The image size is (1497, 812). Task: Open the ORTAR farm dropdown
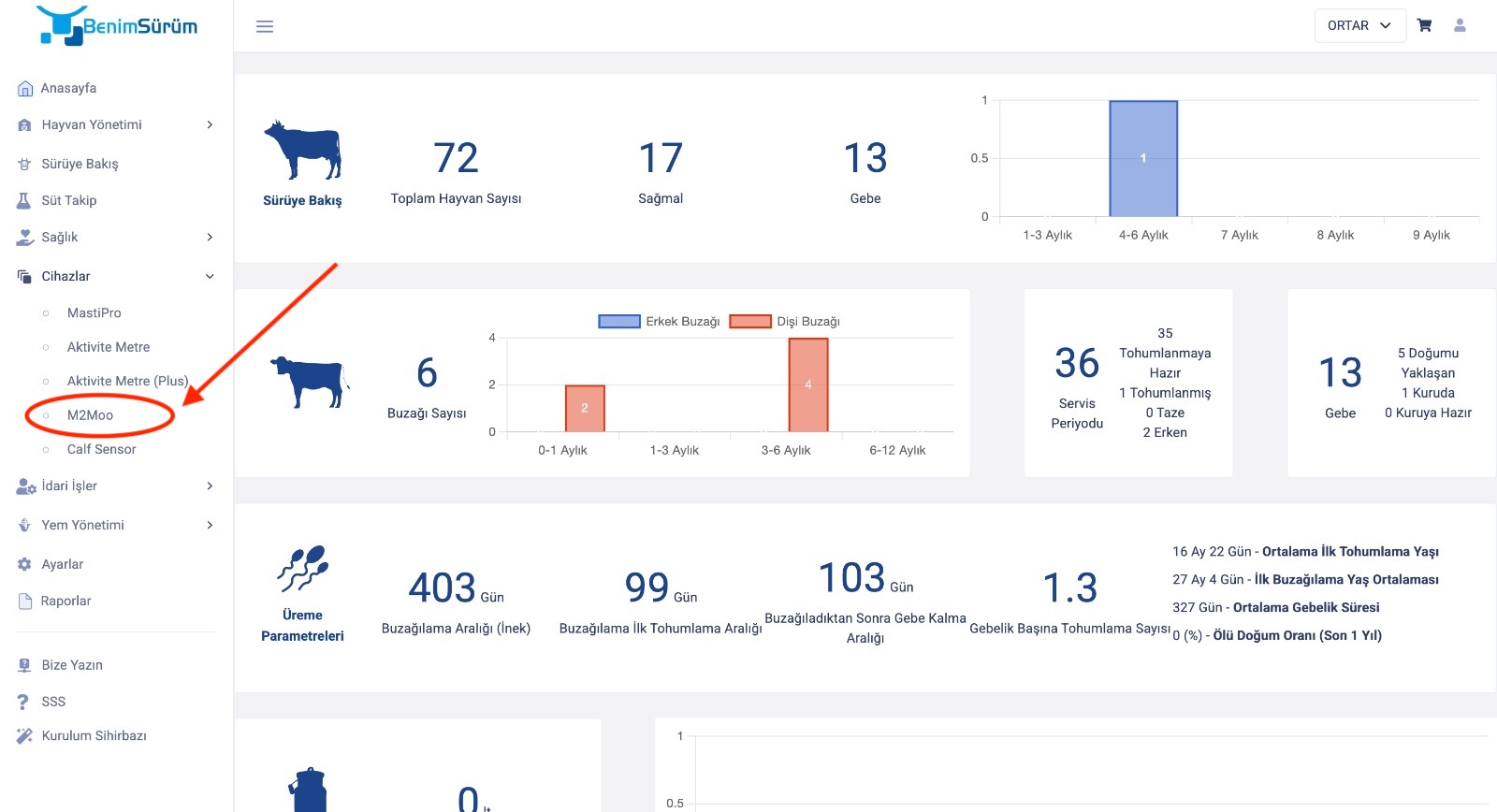pyautogui.click(x=1359, y=25)
